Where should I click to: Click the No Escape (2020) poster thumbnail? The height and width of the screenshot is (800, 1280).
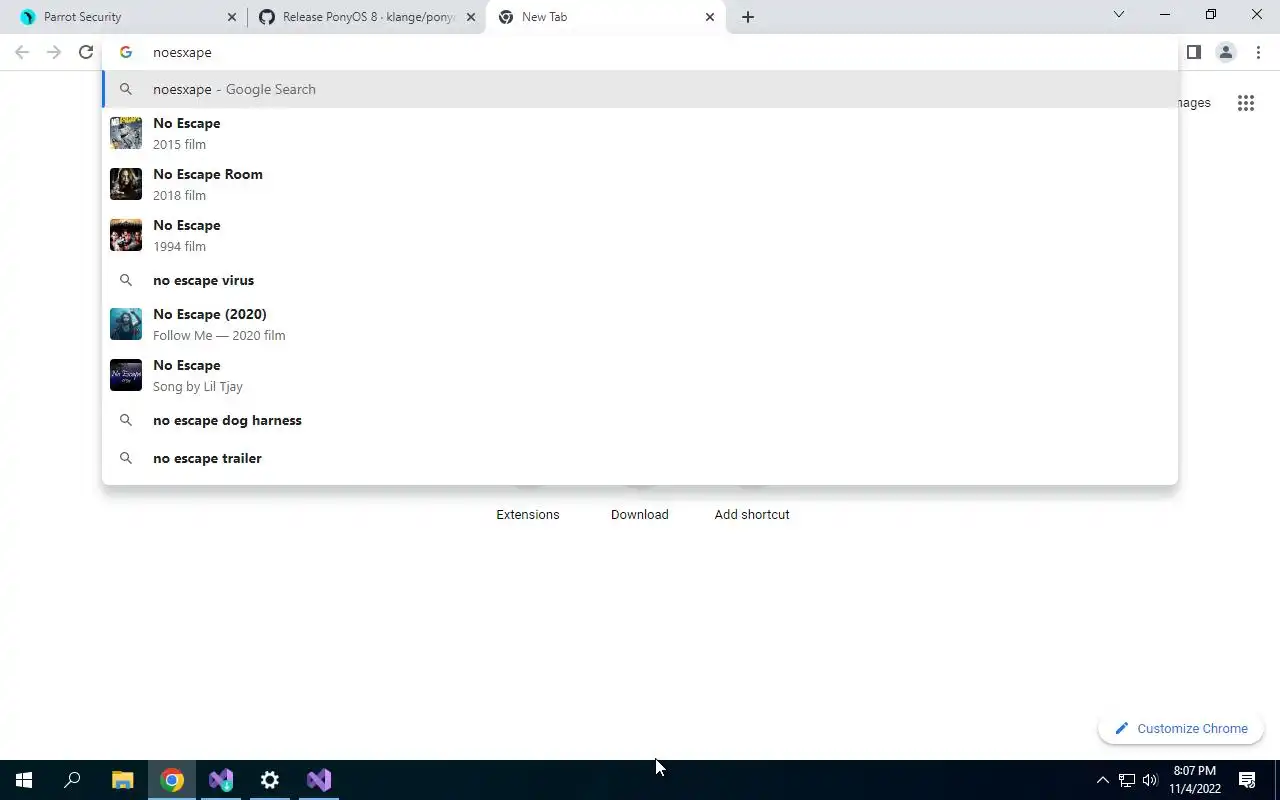pyautogui.click(x=126, y=324)
